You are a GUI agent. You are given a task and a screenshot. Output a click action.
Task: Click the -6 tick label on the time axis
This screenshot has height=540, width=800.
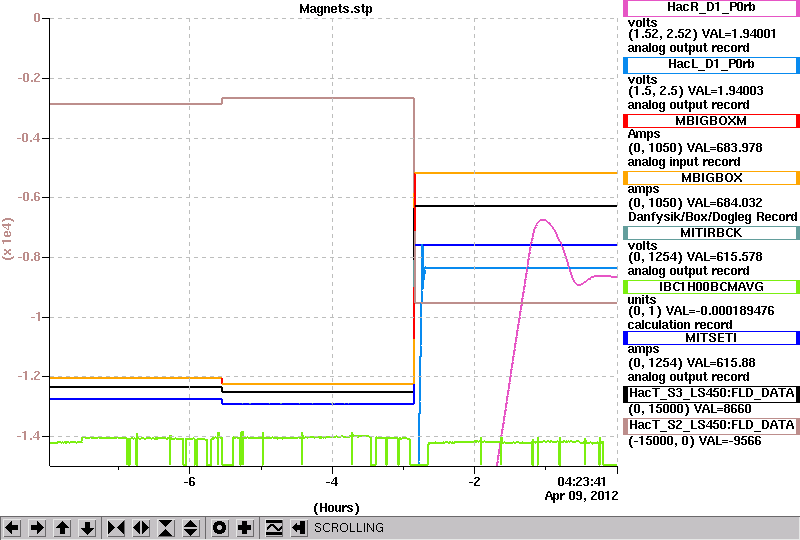point(189,482)
